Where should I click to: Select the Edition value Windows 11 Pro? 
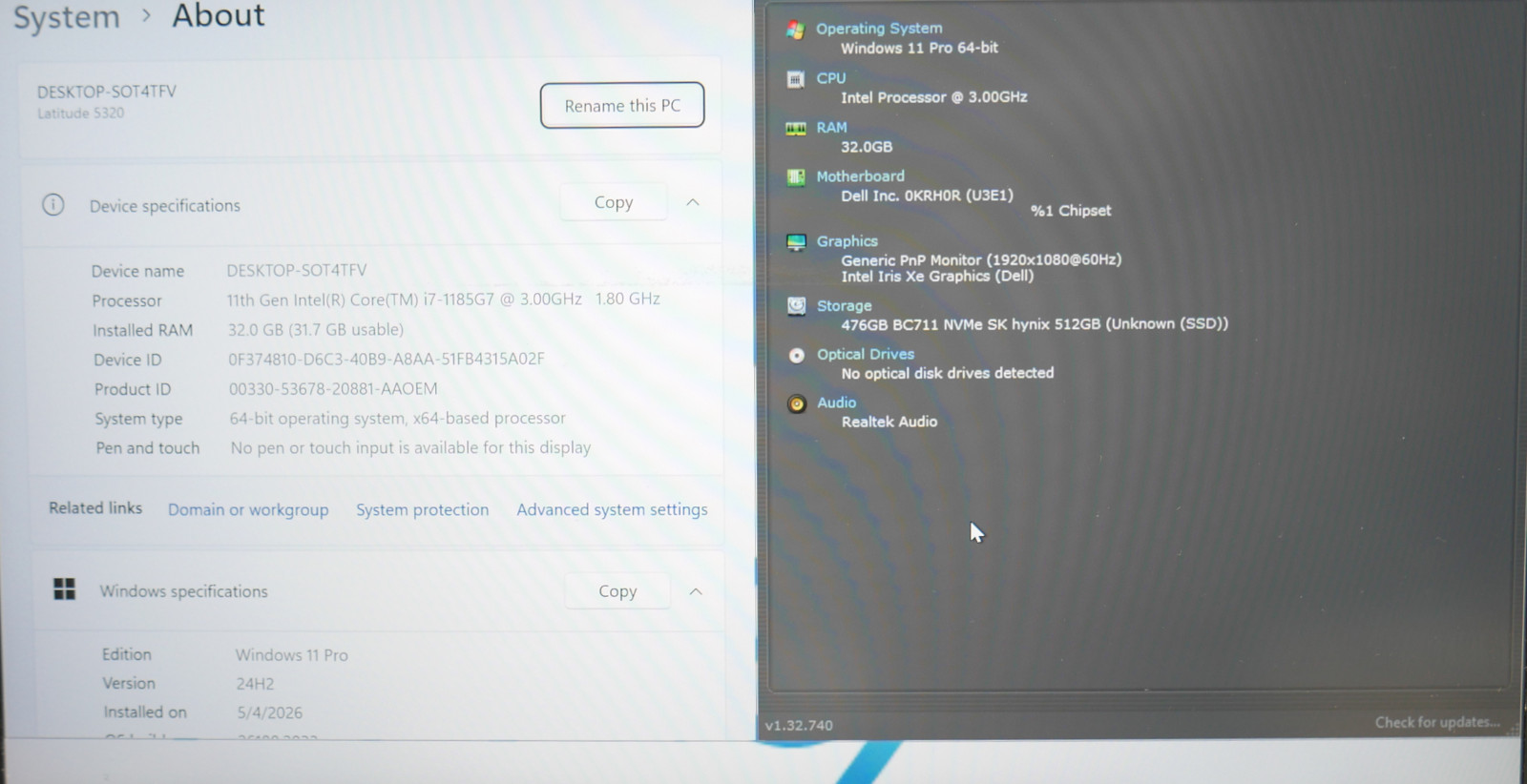pyautogui.click(x=292, y=655)
